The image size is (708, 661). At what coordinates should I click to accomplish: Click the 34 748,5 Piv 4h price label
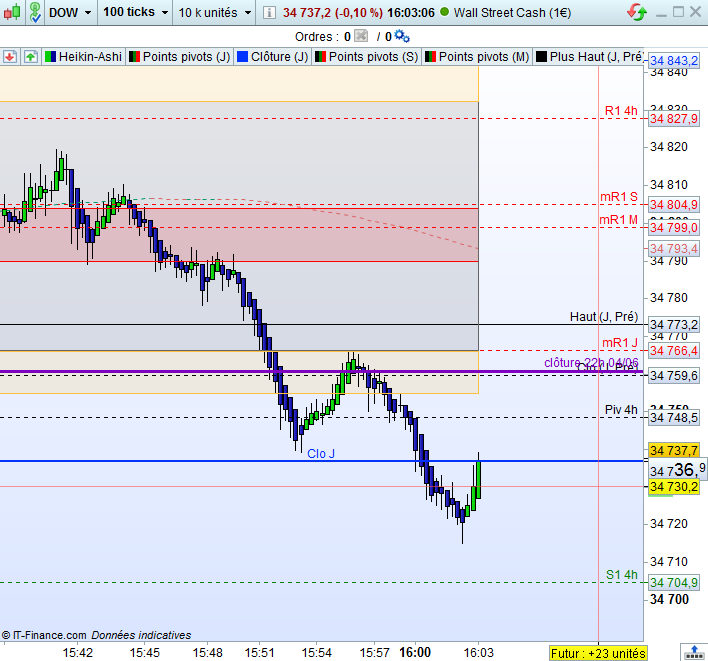[x=674, y=418]
